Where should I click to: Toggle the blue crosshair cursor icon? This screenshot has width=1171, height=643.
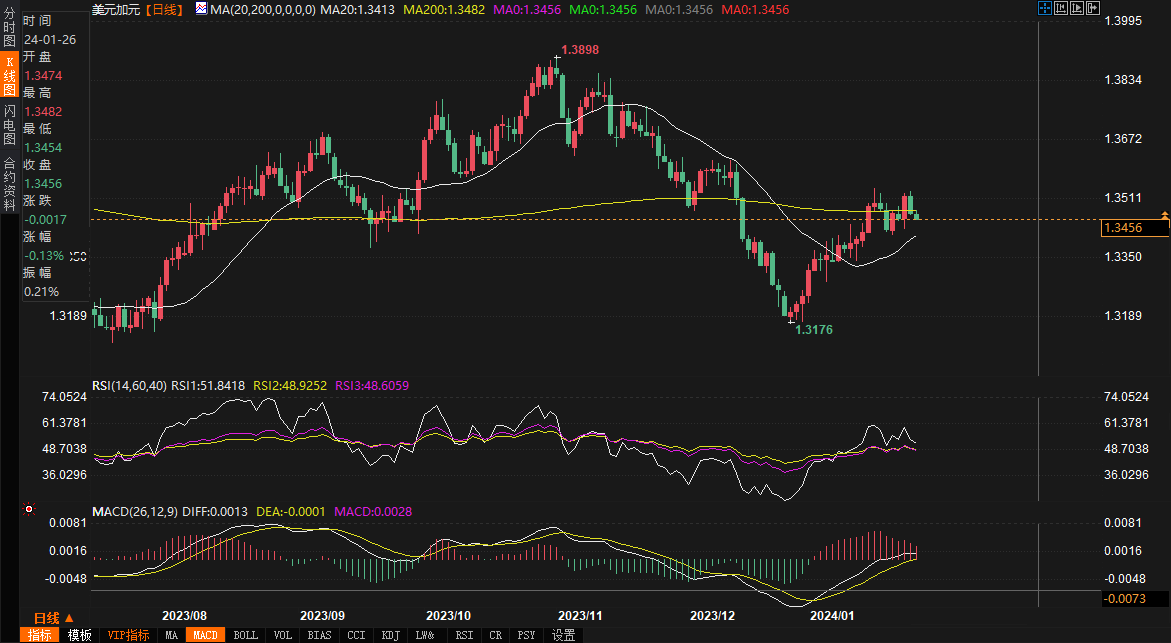point(1043,8)
